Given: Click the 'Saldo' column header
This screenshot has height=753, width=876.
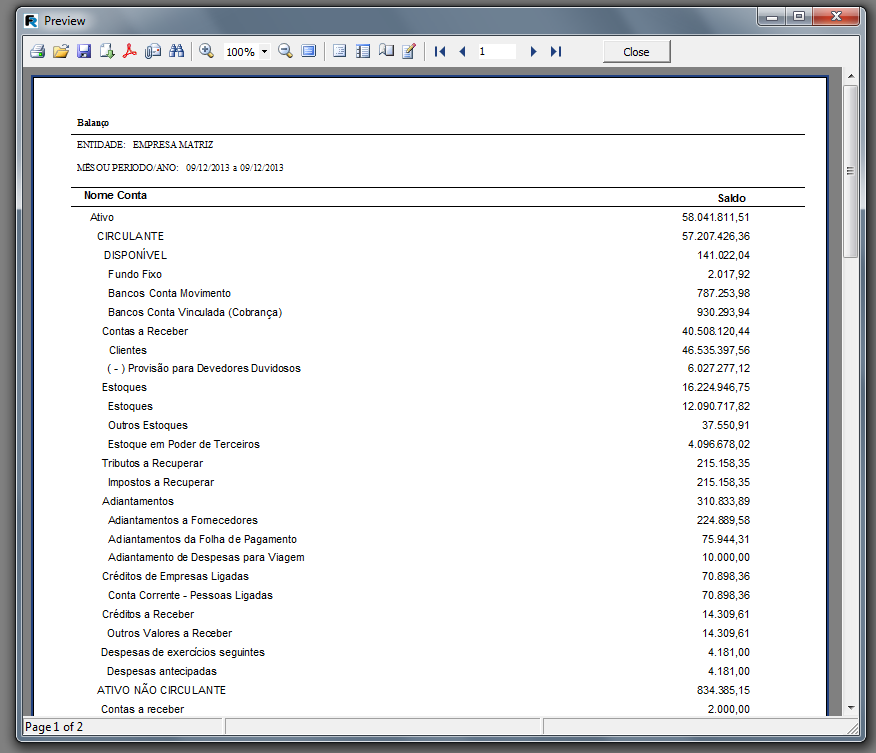Looking at the screenshot, I should click(731, 198).
